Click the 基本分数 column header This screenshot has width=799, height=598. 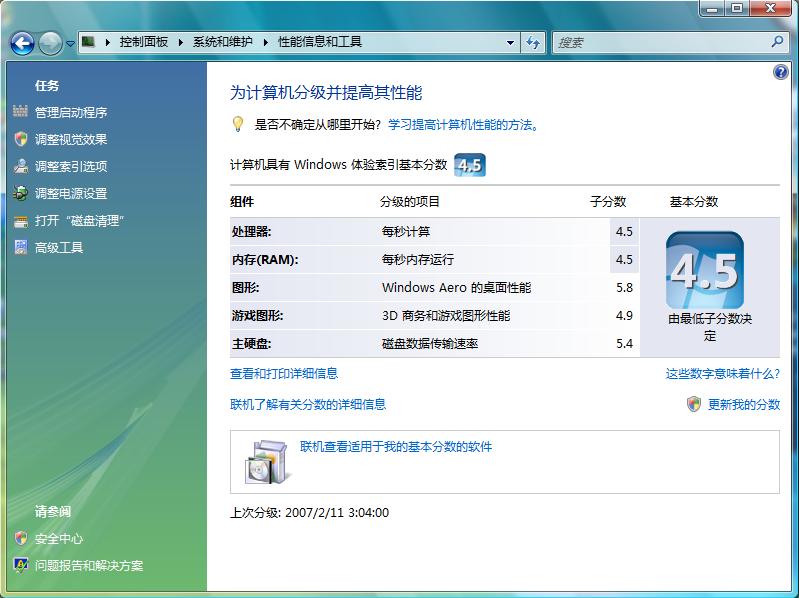[x=694, y=202]
